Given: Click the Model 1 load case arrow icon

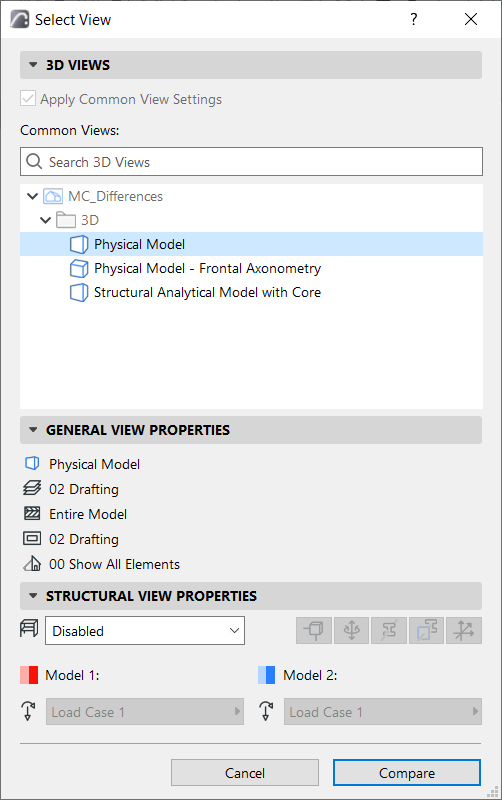Looking at the screenshot, I should 28,711.
